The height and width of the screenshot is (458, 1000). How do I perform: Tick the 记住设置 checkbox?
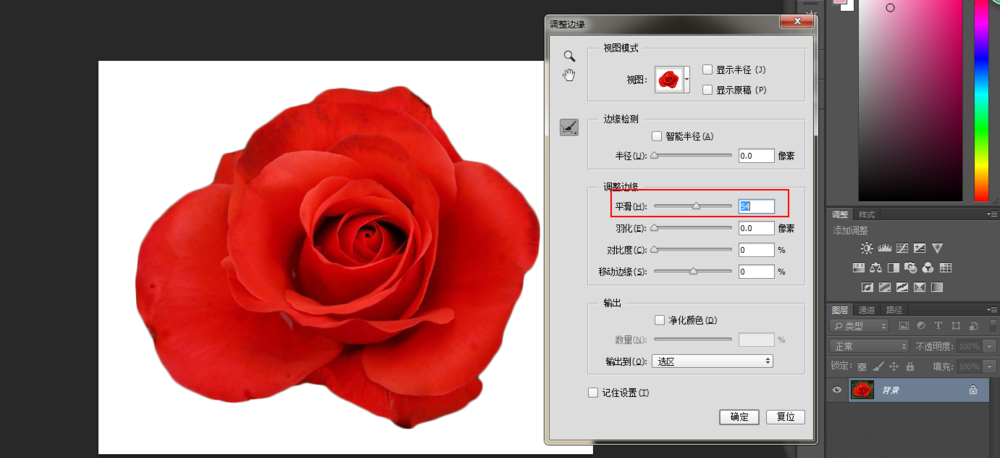click(593, 393)
